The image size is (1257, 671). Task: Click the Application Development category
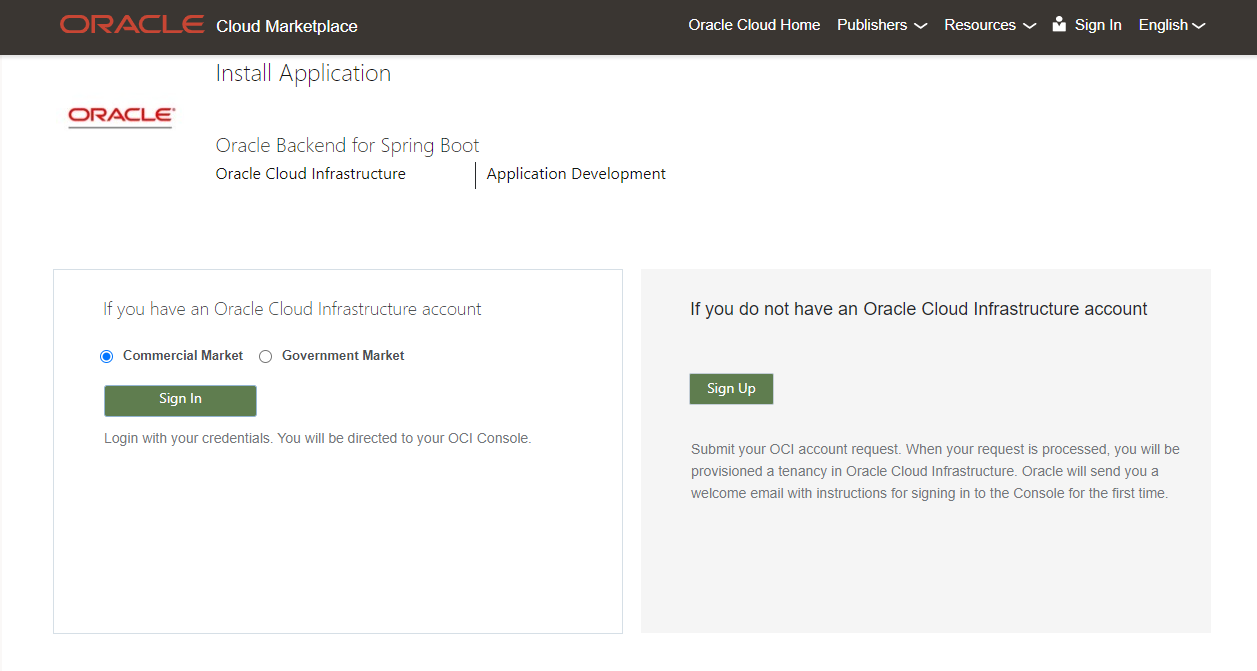point(576,174)
